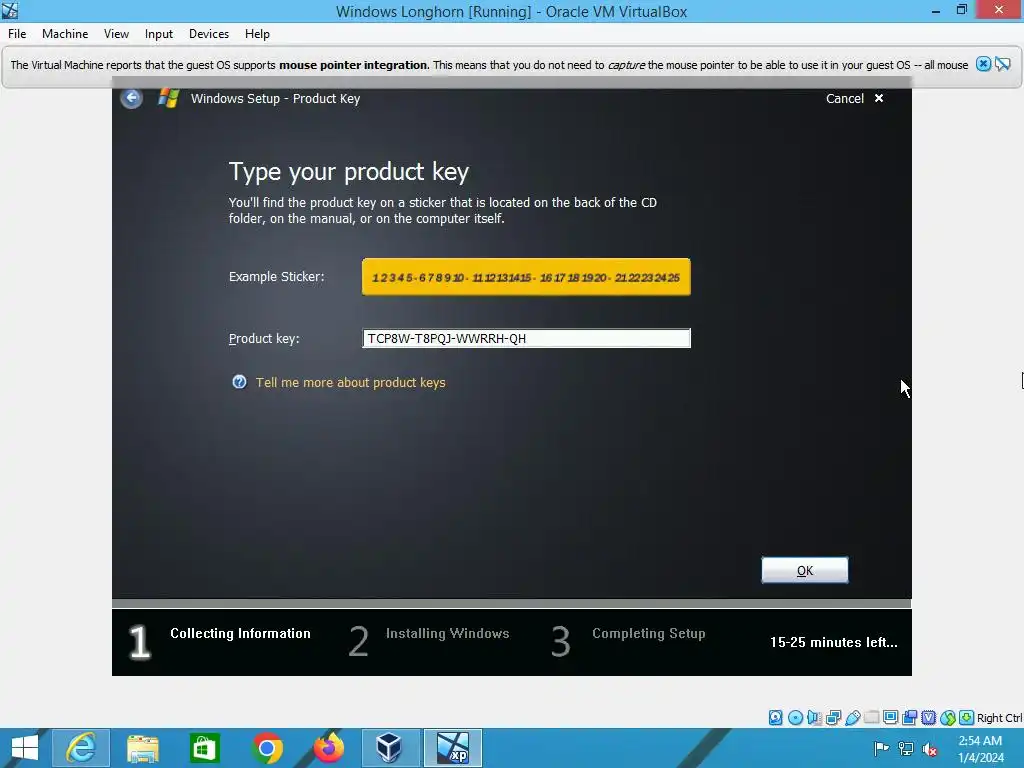Click the yellow Example Sticker image
The image size is (1024, 768).
(526, 277)
